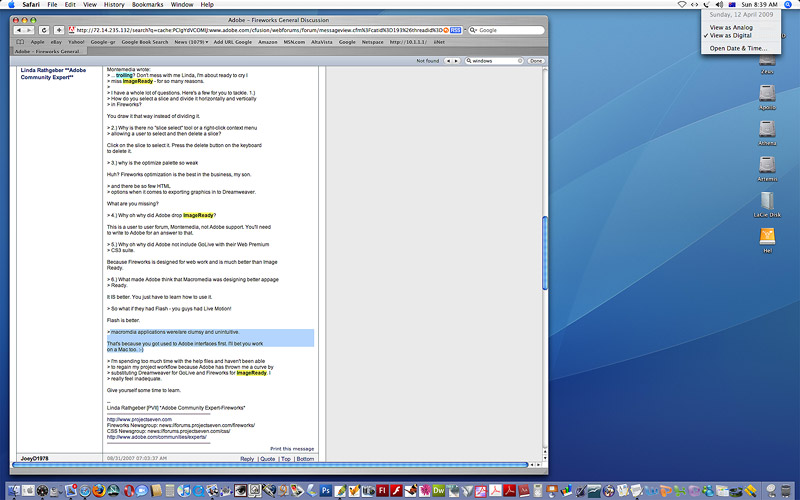Select View as Analog in clock menu

(741, 28)
